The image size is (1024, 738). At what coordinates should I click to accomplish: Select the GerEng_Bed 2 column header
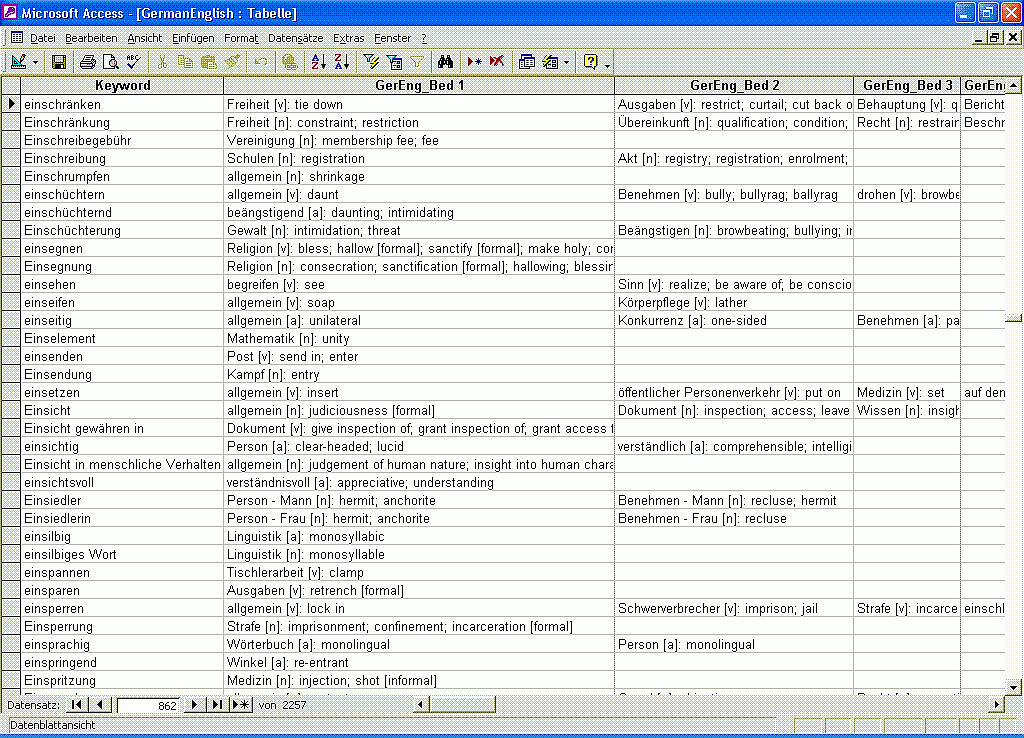pyautogui.click(x=734, y=86)
